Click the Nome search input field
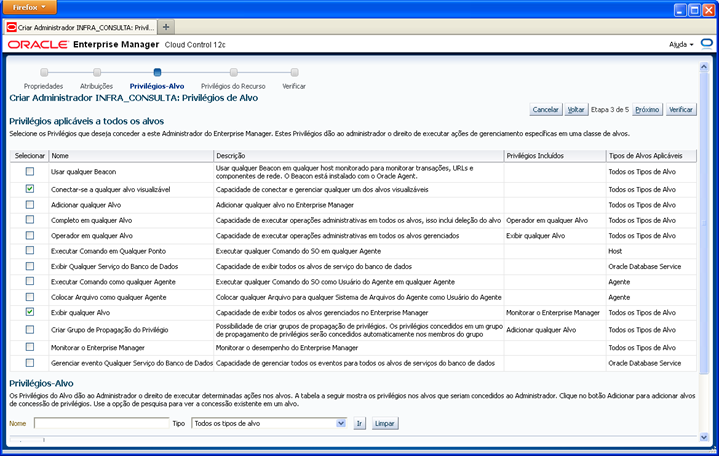 (102, 423)
